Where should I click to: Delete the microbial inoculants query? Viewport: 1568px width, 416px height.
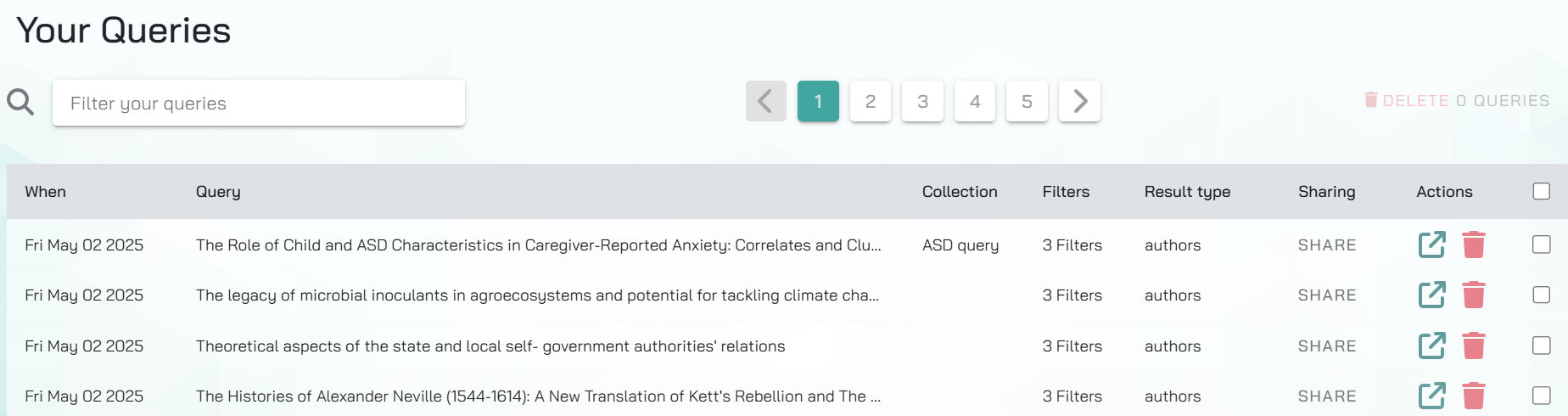(x=1474, y=295)
